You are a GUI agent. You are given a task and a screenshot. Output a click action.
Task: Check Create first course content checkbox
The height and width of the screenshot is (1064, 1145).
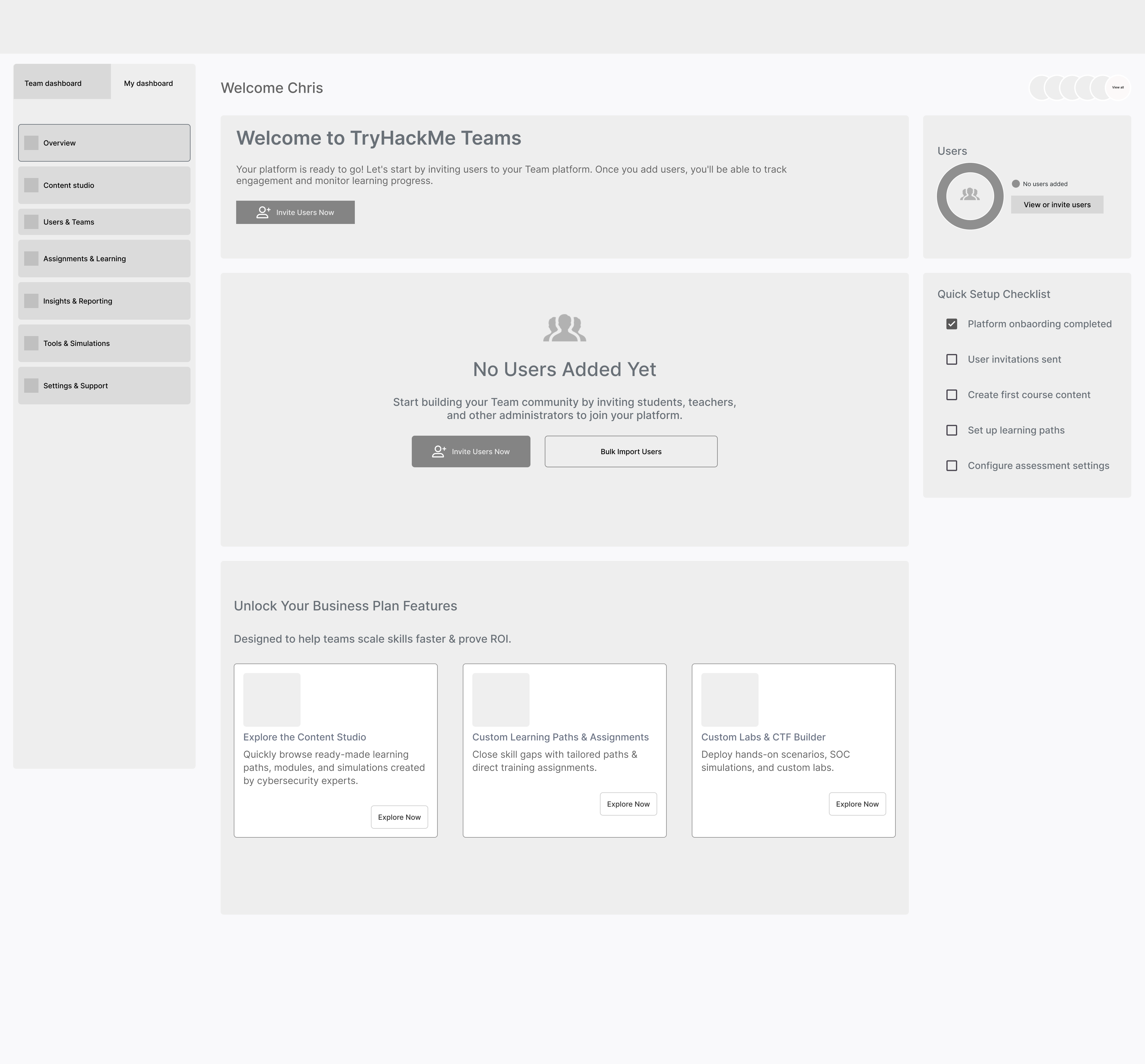(951, 395)
